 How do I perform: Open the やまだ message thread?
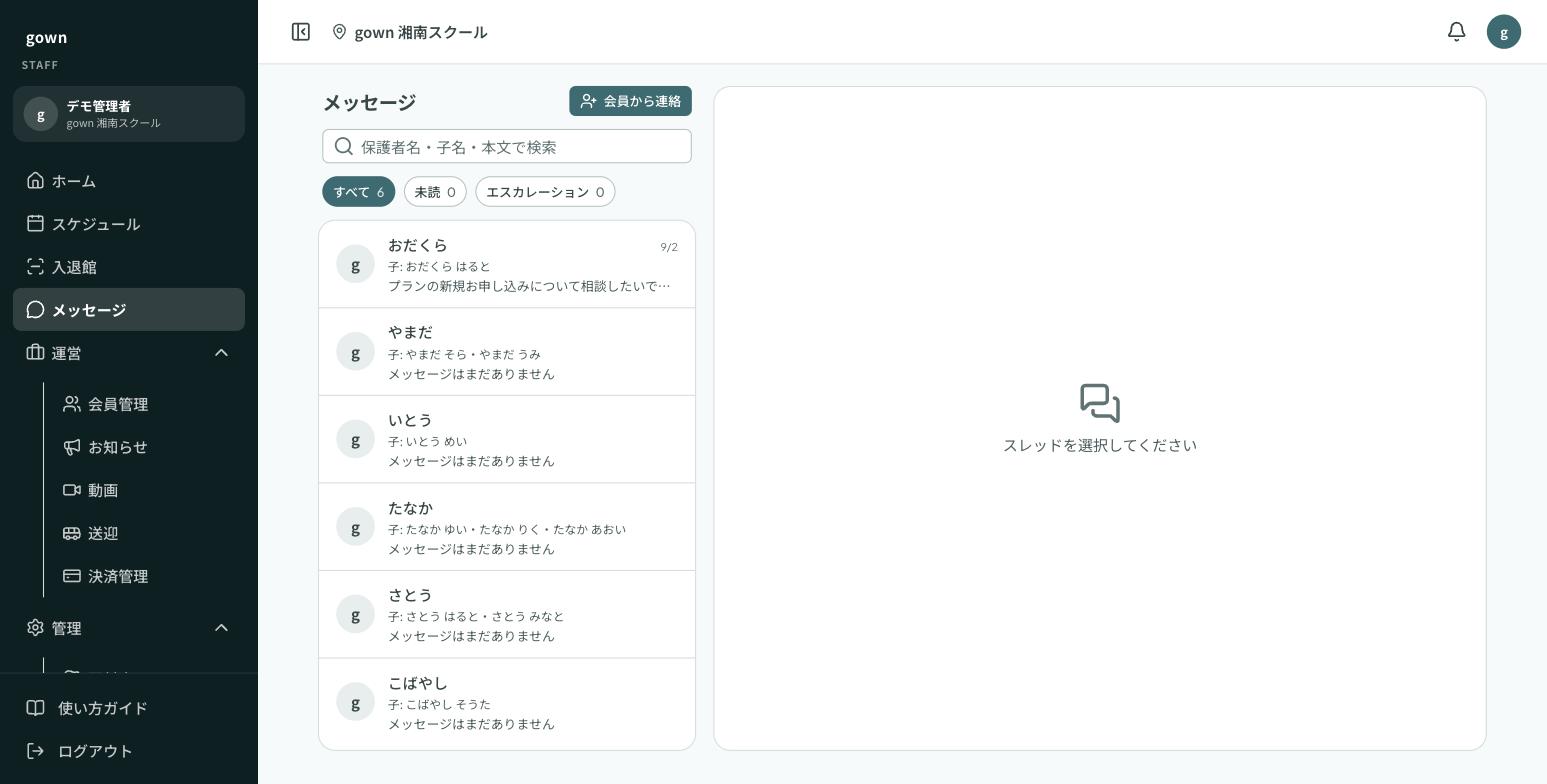[507, 352]
